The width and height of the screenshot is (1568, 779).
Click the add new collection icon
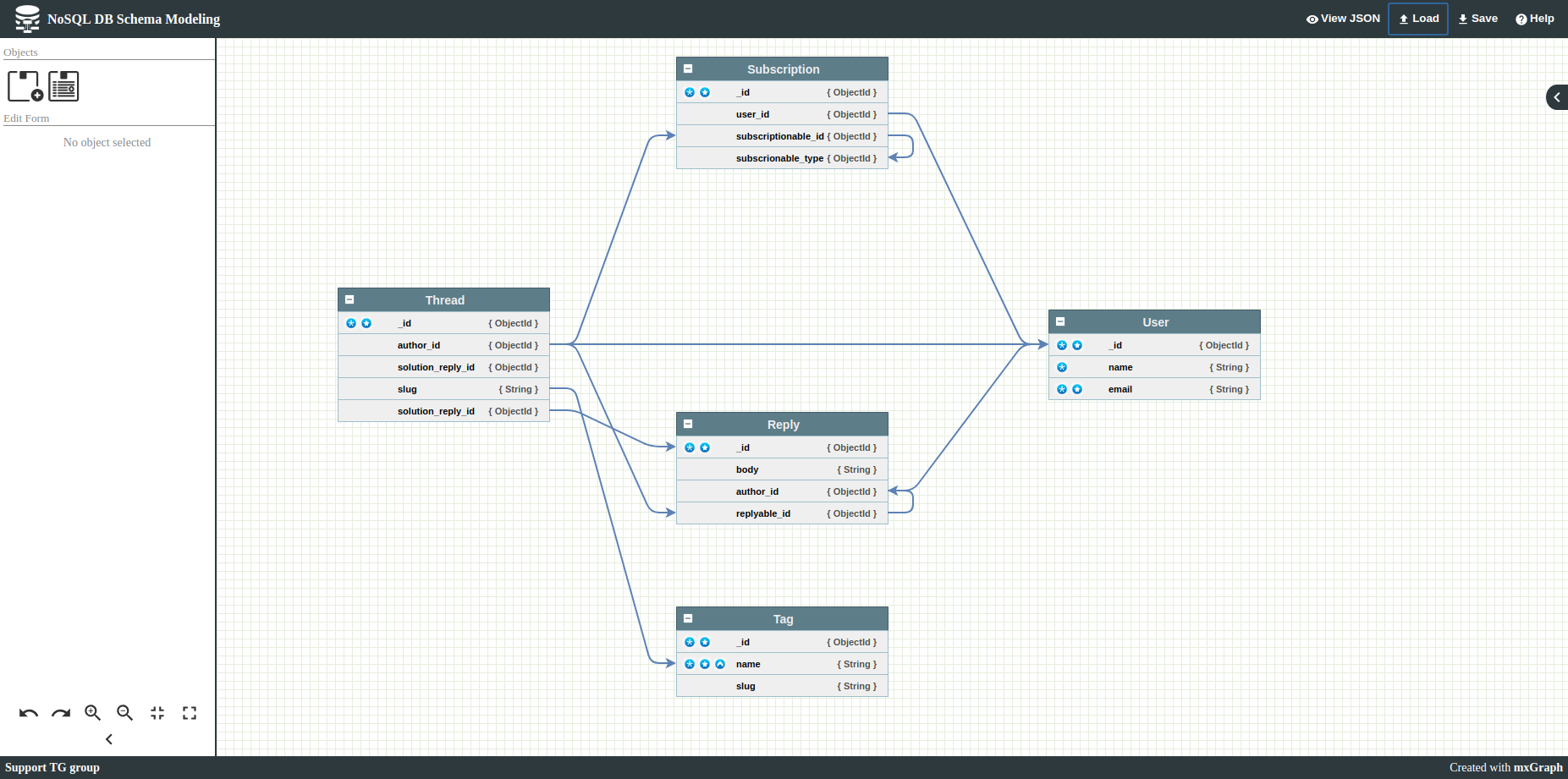click(25, 86)
